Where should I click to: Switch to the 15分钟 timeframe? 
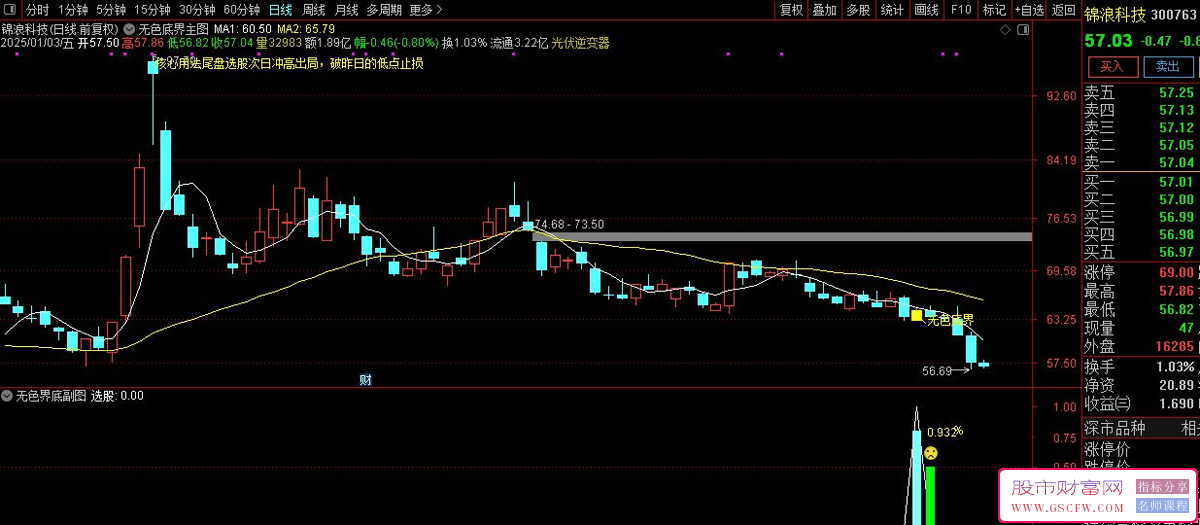coord(152,10)
